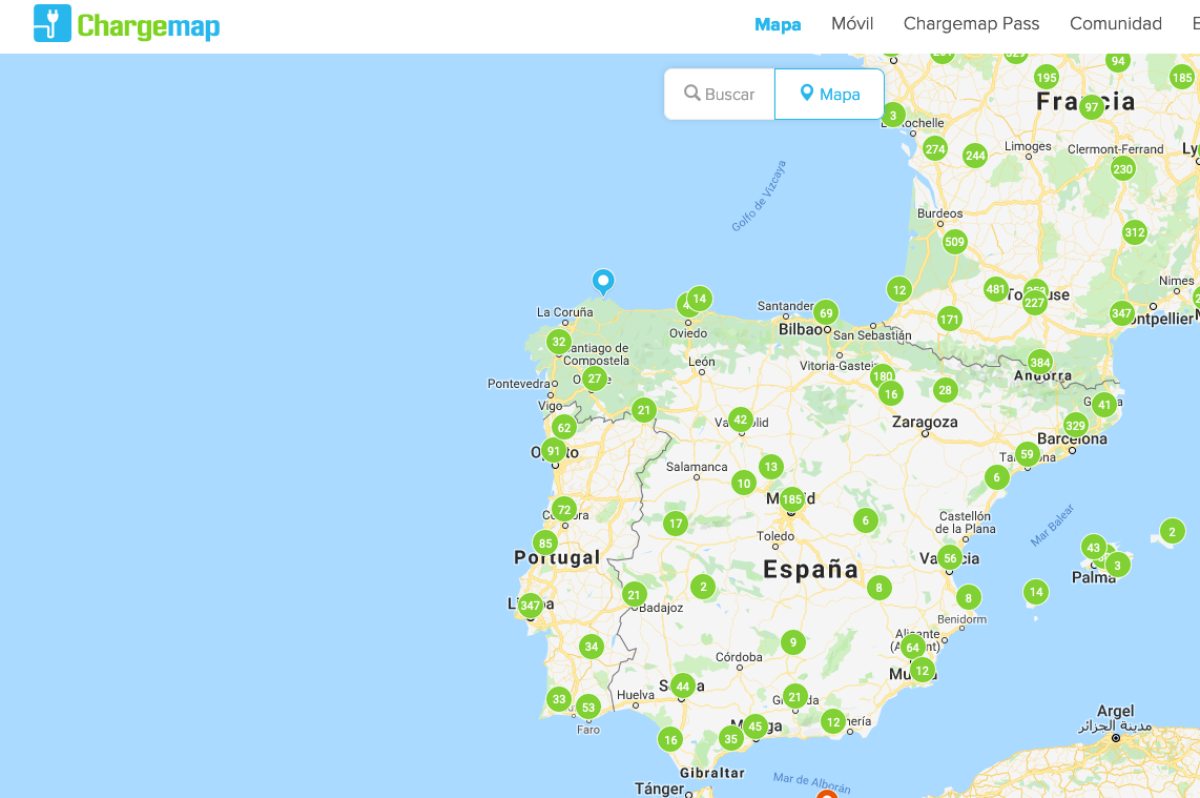1200x798 pixels.
Task: Select the 69 cluster marker near Bilbao
Action: 825,313
